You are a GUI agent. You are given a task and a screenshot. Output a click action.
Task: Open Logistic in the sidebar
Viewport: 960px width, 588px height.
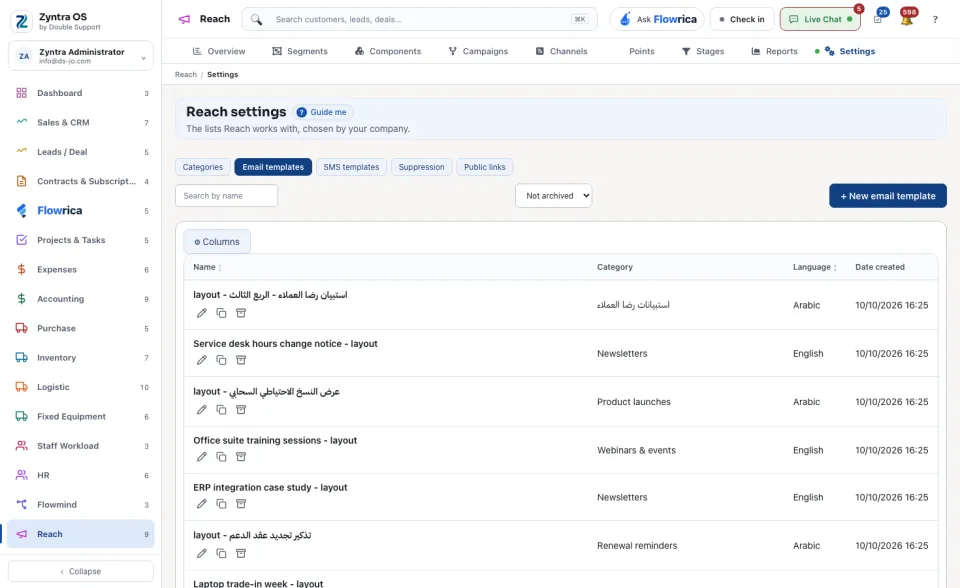[x=81, y=387]
